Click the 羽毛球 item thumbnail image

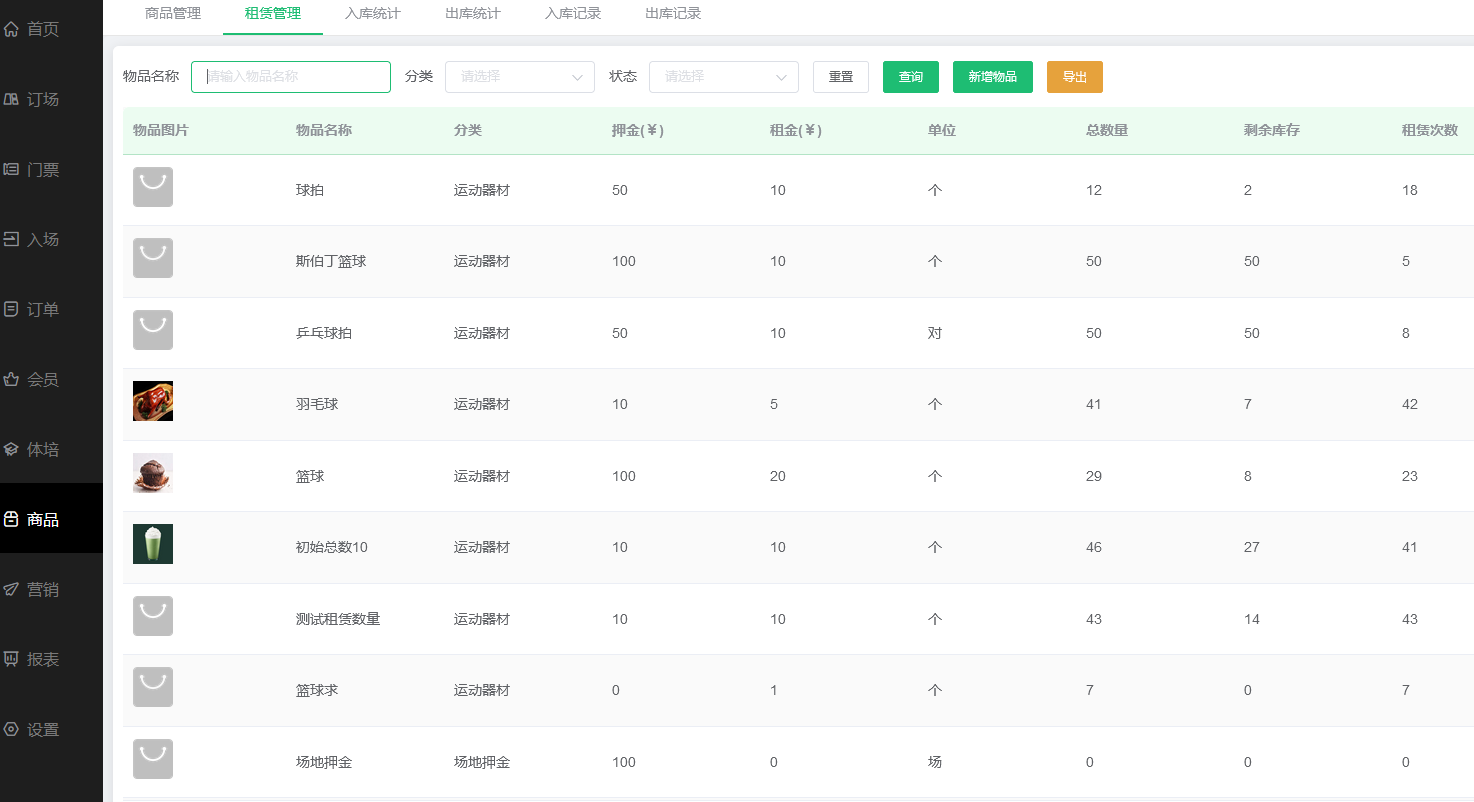(x=153, y=401)
